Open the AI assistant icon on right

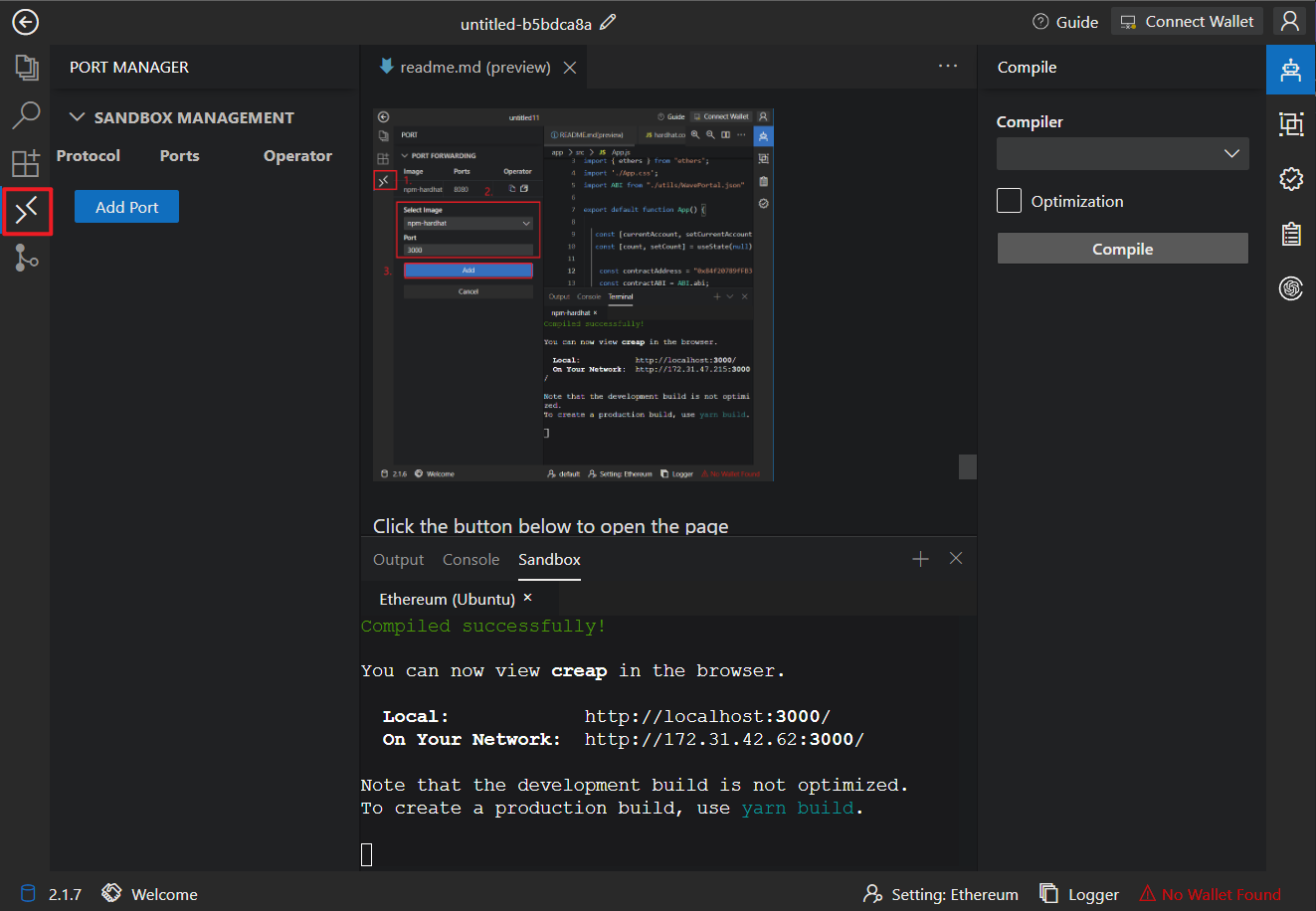[1291, 288]
